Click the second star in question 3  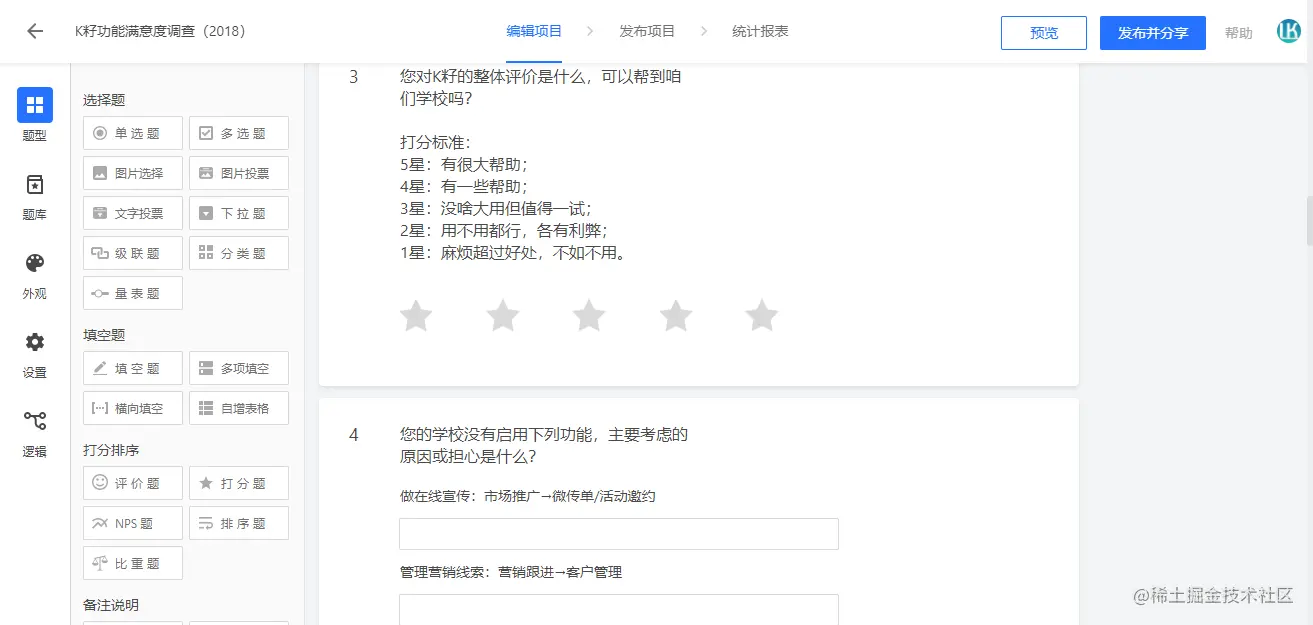pos(503,316)
